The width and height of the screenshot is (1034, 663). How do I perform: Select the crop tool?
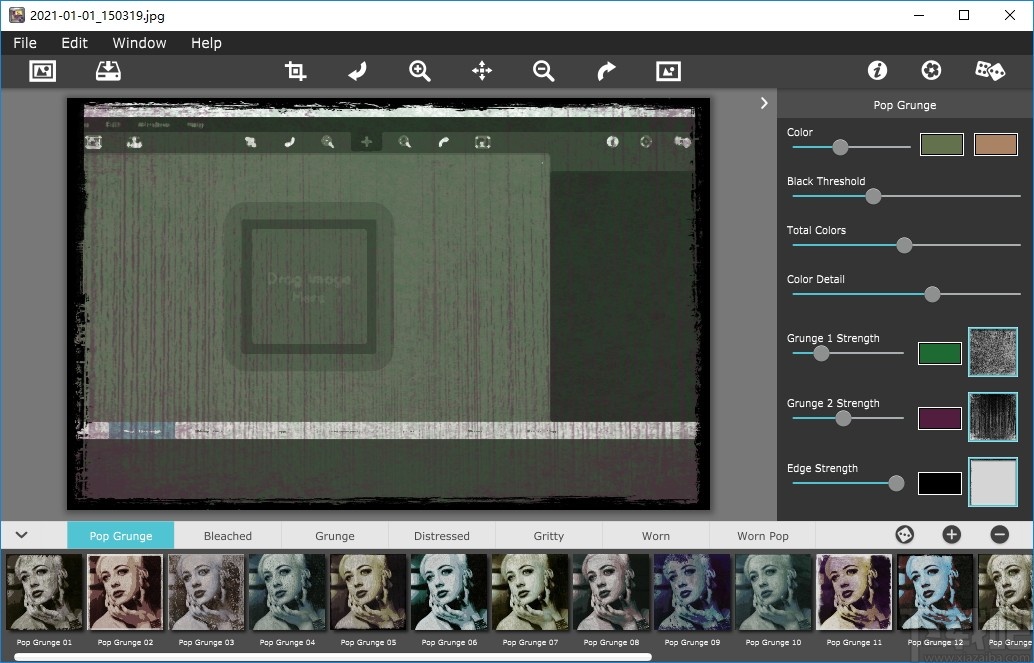(295, 71)
